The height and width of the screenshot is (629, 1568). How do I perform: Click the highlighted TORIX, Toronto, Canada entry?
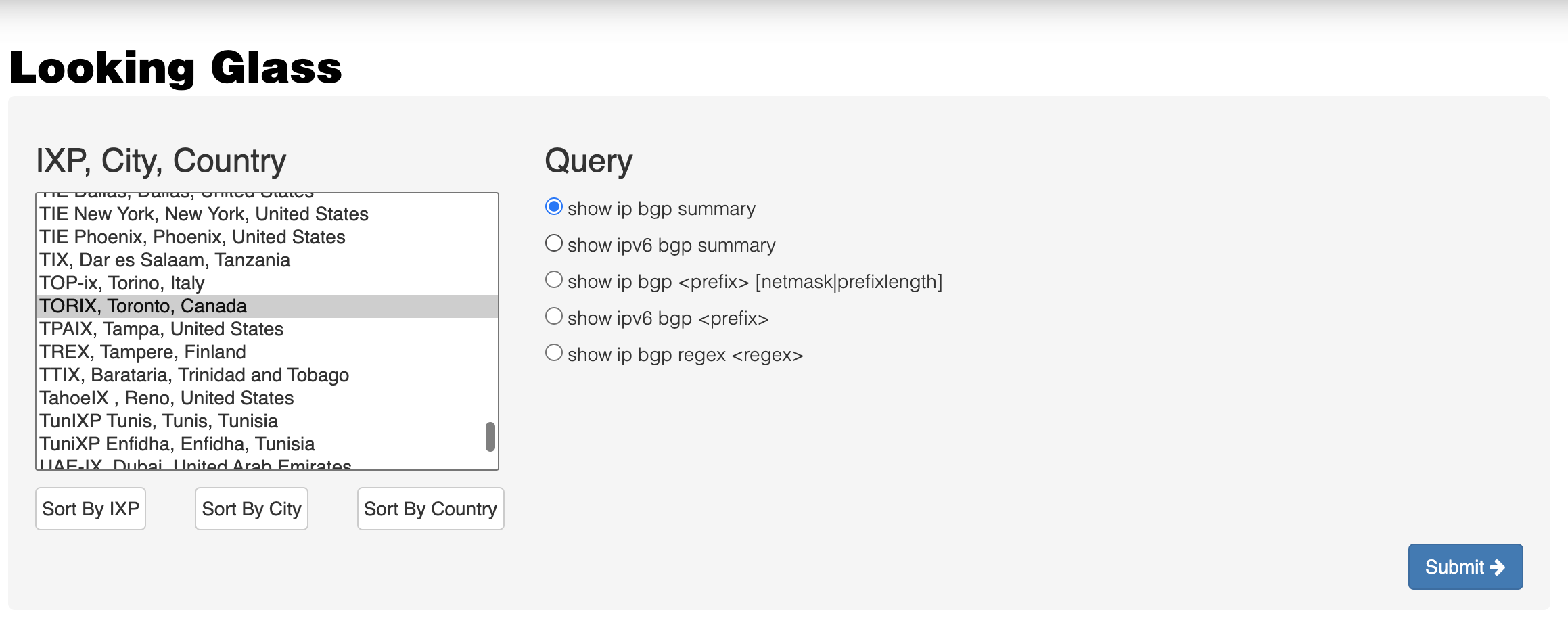(x=143, y=306)
